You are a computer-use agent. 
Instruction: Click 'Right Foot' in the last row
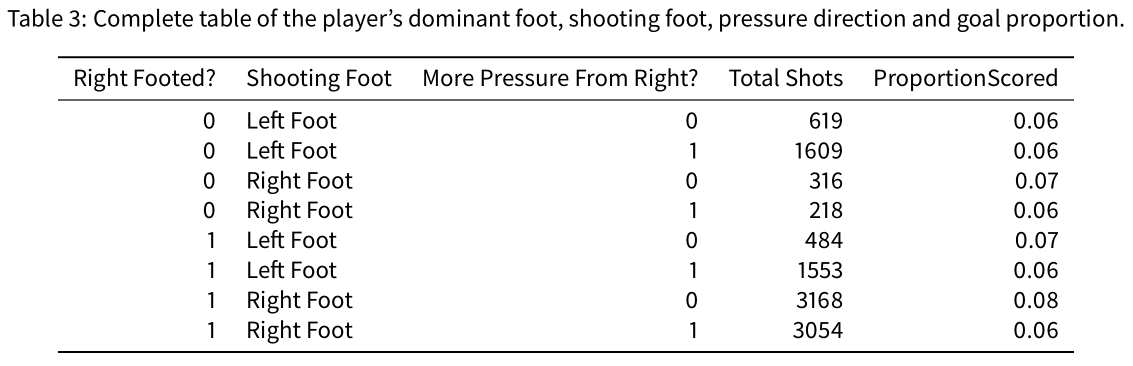click(300, 331)
